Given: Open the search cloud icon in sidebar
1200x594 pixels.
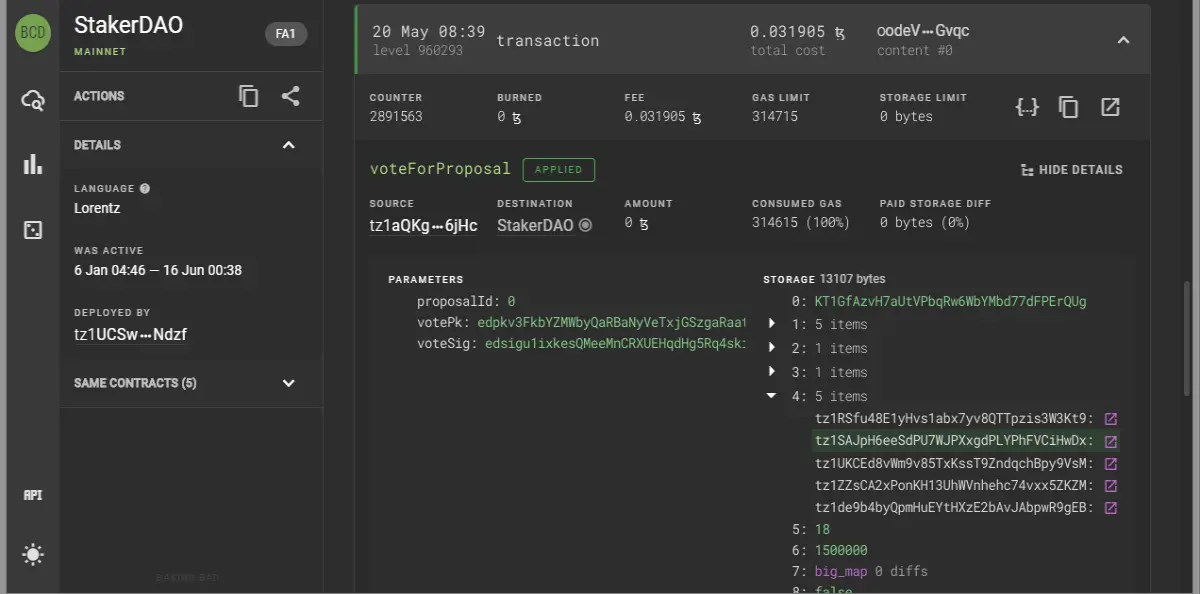Looking at the screenshot, I should pos(33,99).
